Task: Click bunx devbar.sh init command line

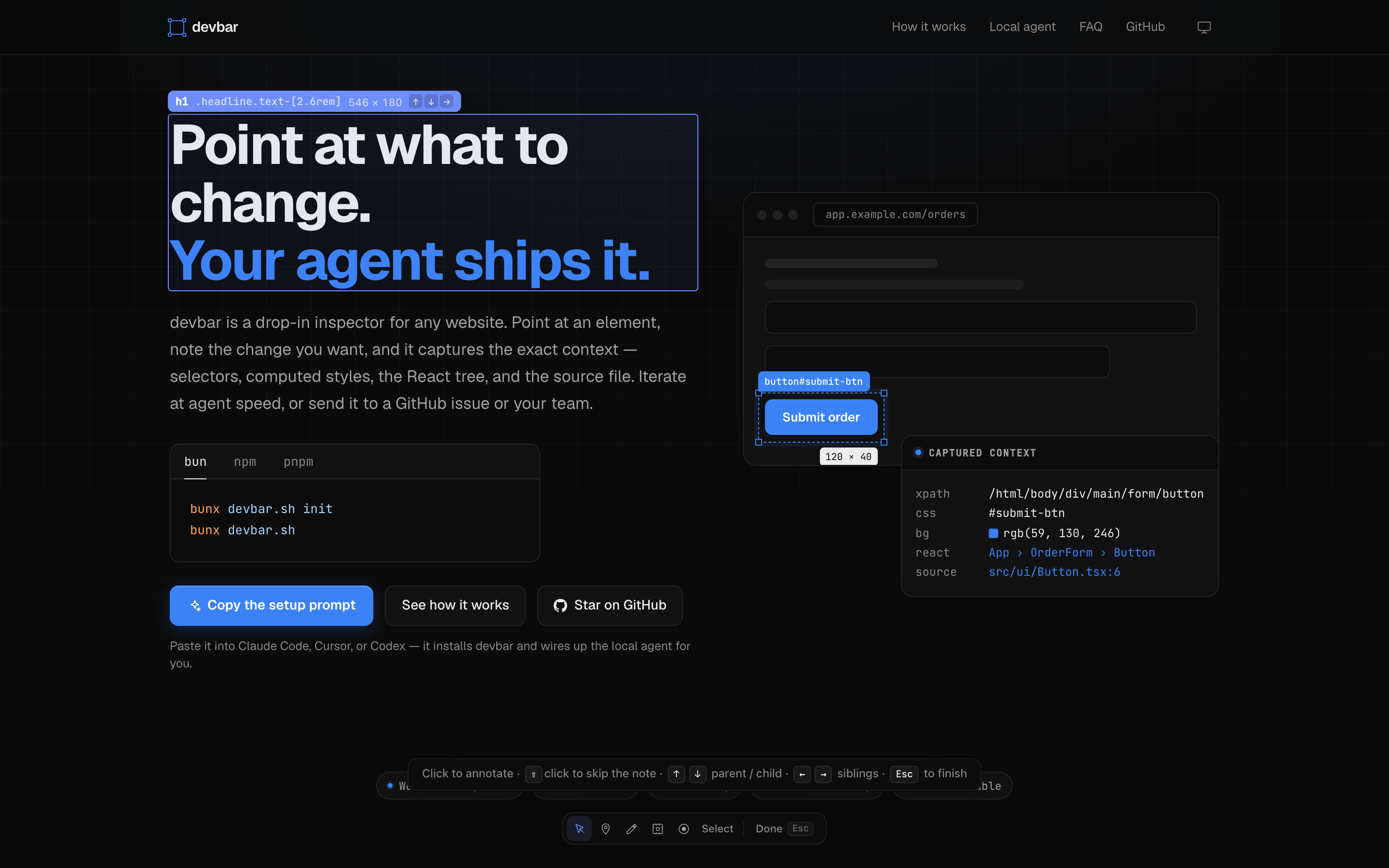Action: click(261, 509)
